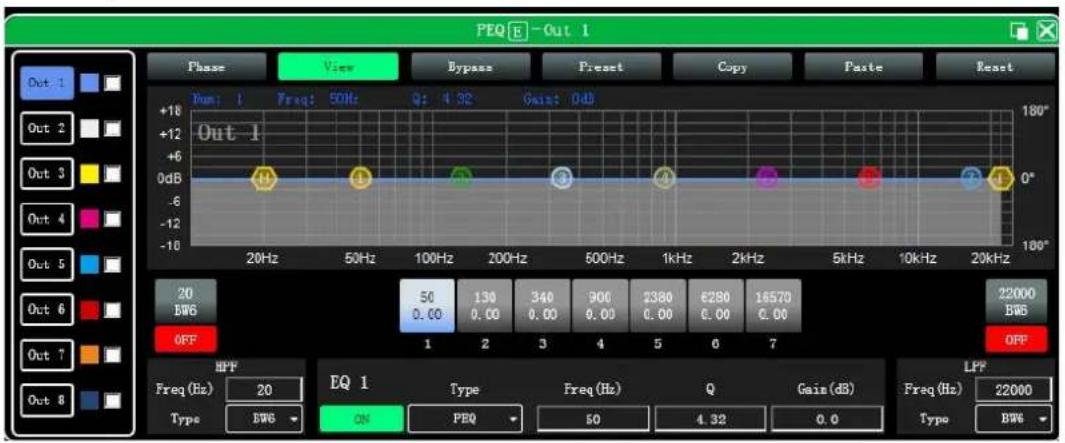Toggle the HPF OFF button
Viewport: 1065px width, 443px height.
click(x=186, y=338)
